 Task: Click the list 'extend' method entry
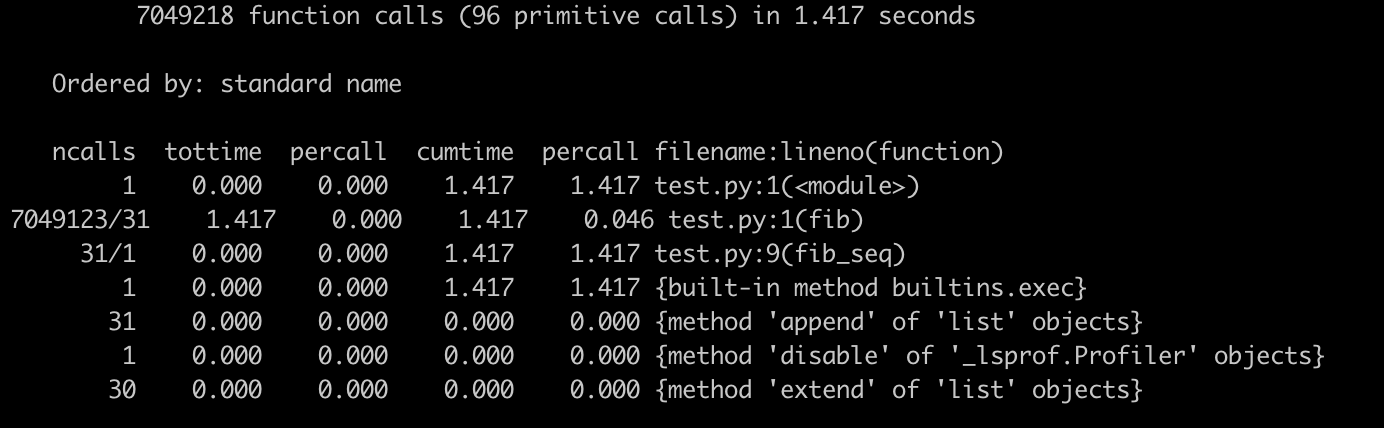[899, 390]
